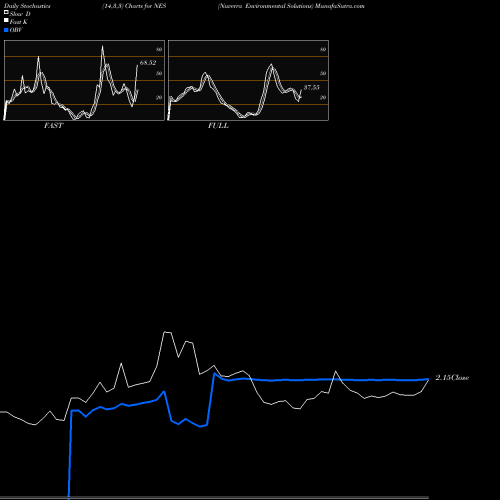This screenshot has height=500, width=500.
Task: Click the 'Nuverra Environmental Solutions' company name
Action: pos(266,6)
